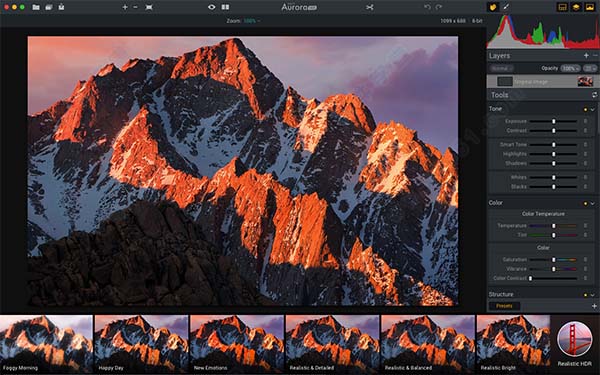
Task: Collapse the Tone panel chevron
Action: pos(593,109)
